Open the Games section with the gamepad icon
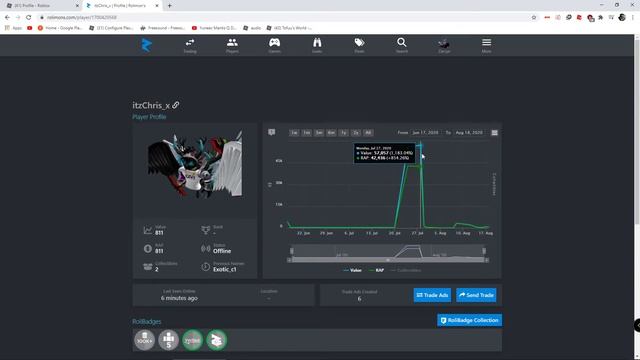 click(x=274, y=45)
